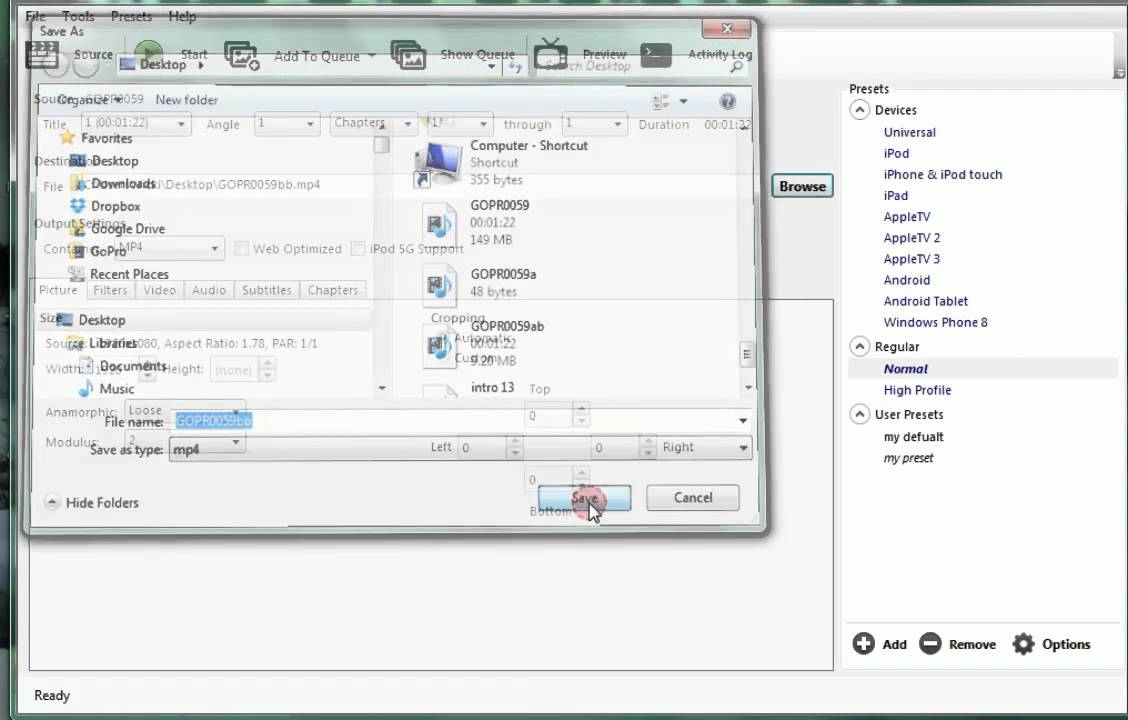
Task: Toggle the Web Optimized checkbox
Action: point(241,248)
